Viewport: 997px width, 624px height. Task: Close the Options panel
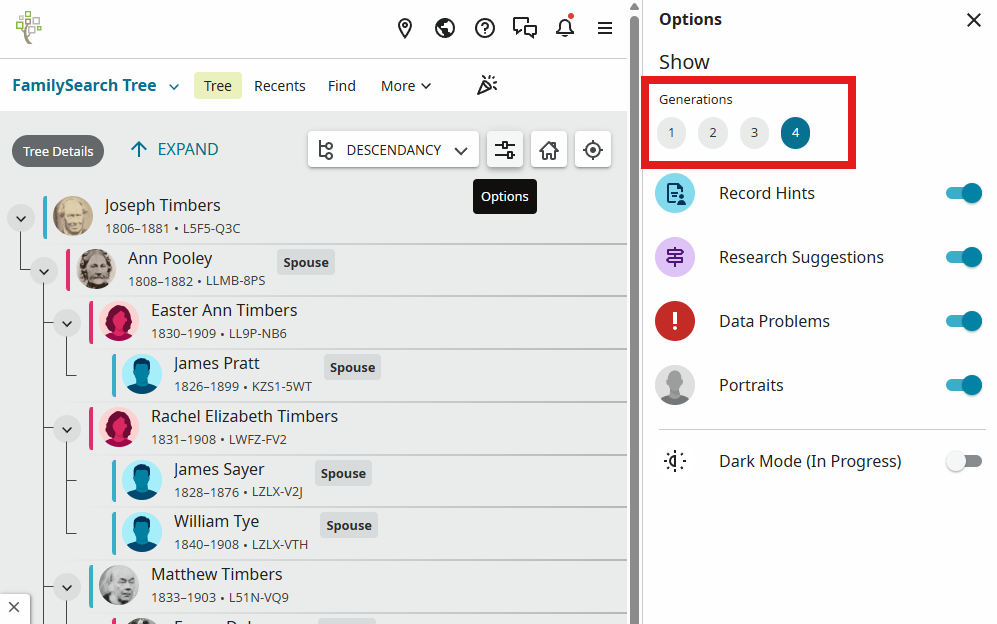tap(973, 20)
